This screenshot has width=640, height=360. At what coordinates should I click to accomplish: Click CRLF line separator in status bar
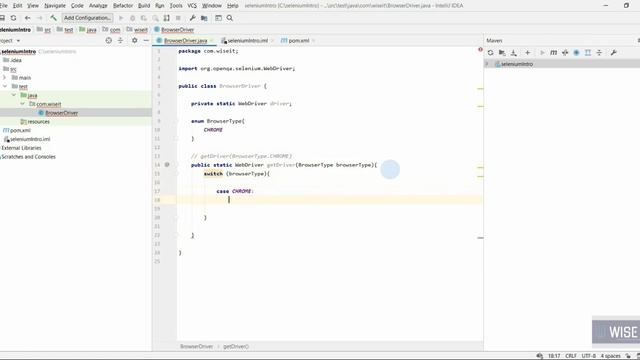click(x=571, y=356)
